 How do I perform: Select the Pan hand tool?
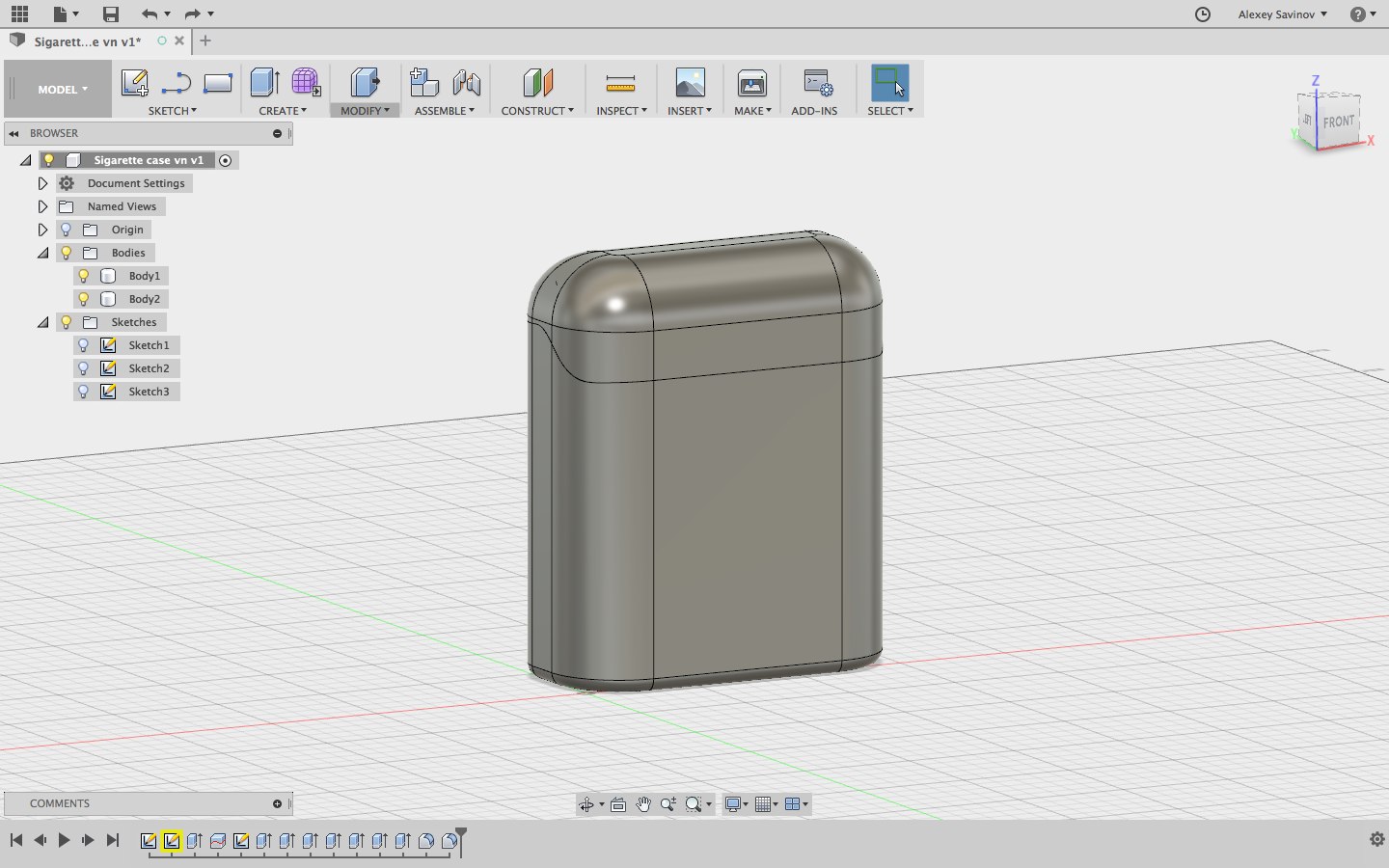(643, 804)
